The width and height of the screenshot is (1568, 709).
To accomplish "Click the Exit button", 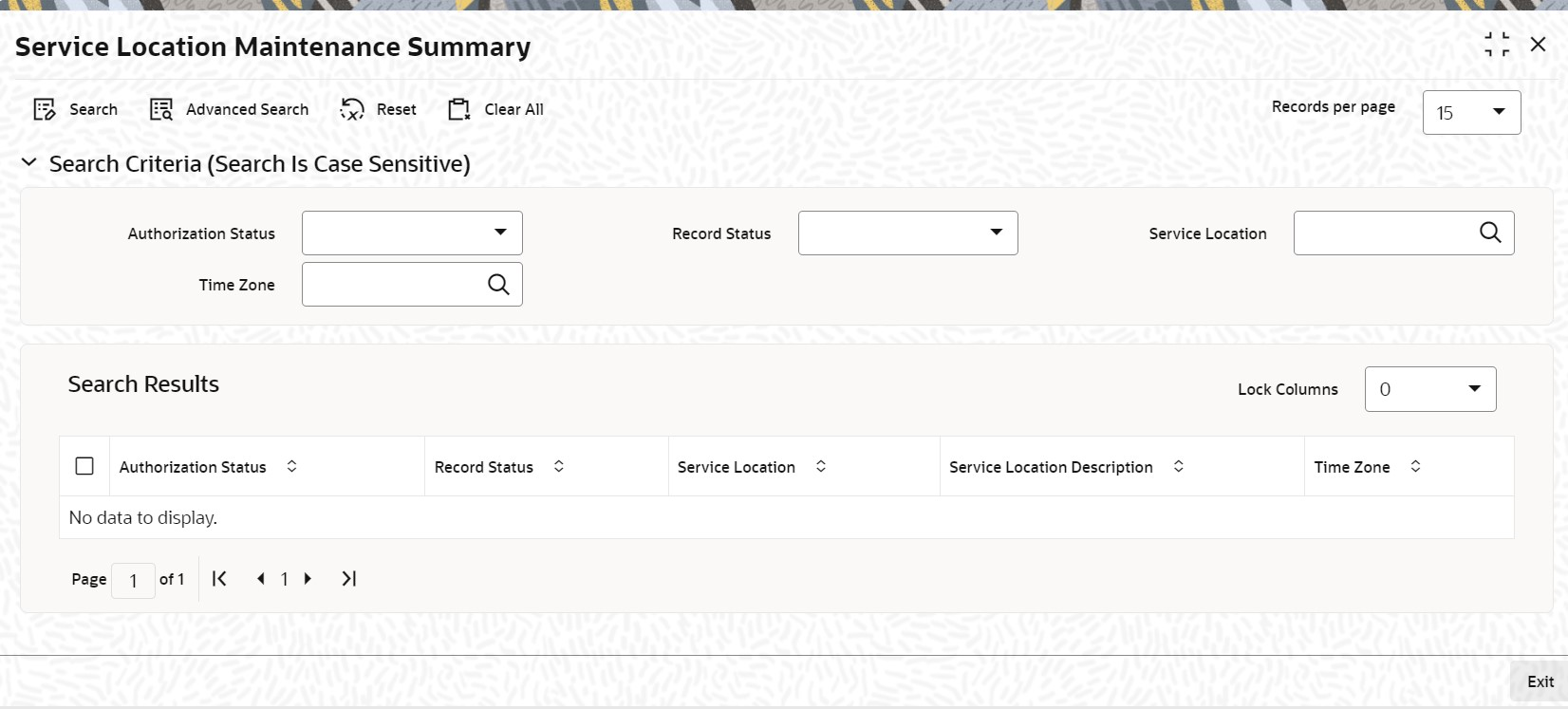I will click(x=1540, y=681).
